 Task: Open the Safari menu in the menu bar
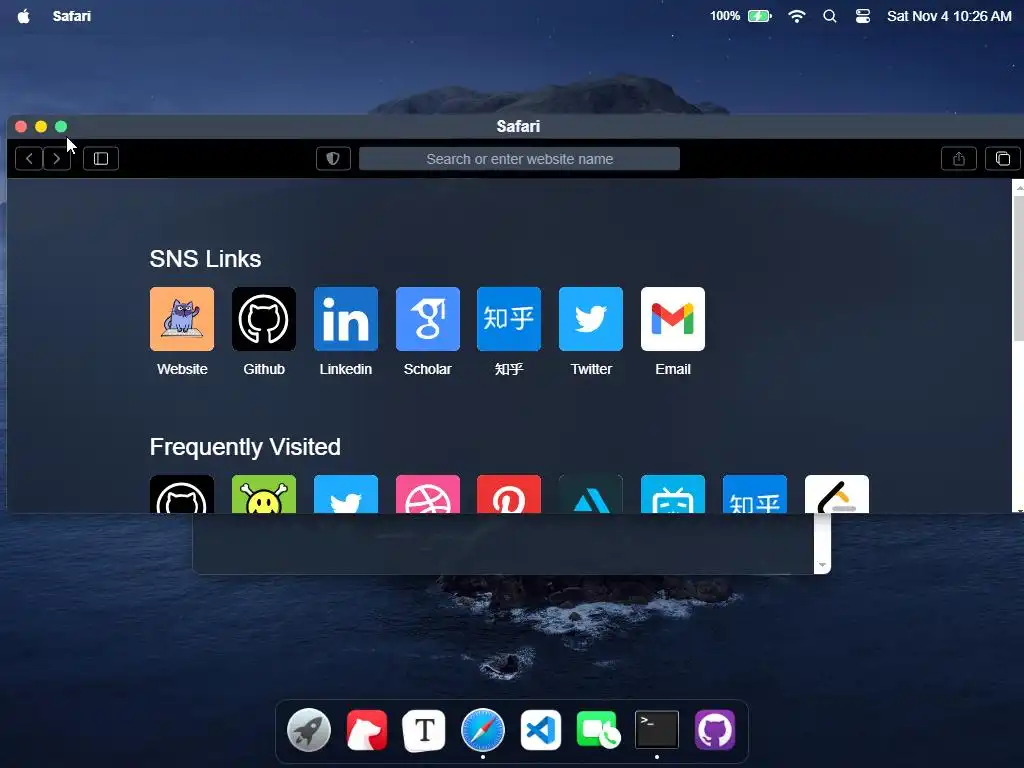coord(72,16)
